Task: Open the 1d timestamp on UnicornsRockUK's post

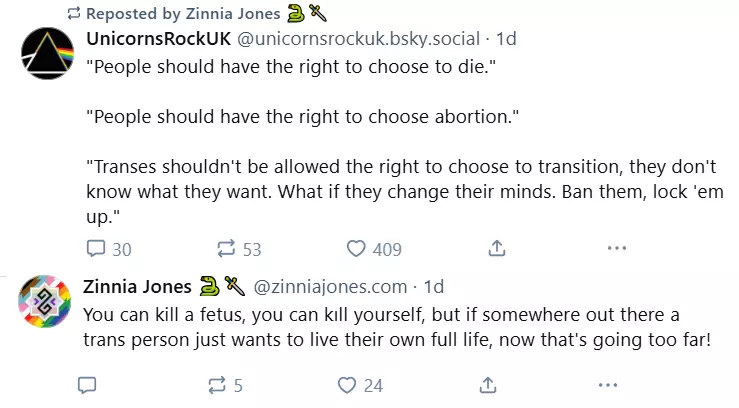Action: click(x=506, y=39)
